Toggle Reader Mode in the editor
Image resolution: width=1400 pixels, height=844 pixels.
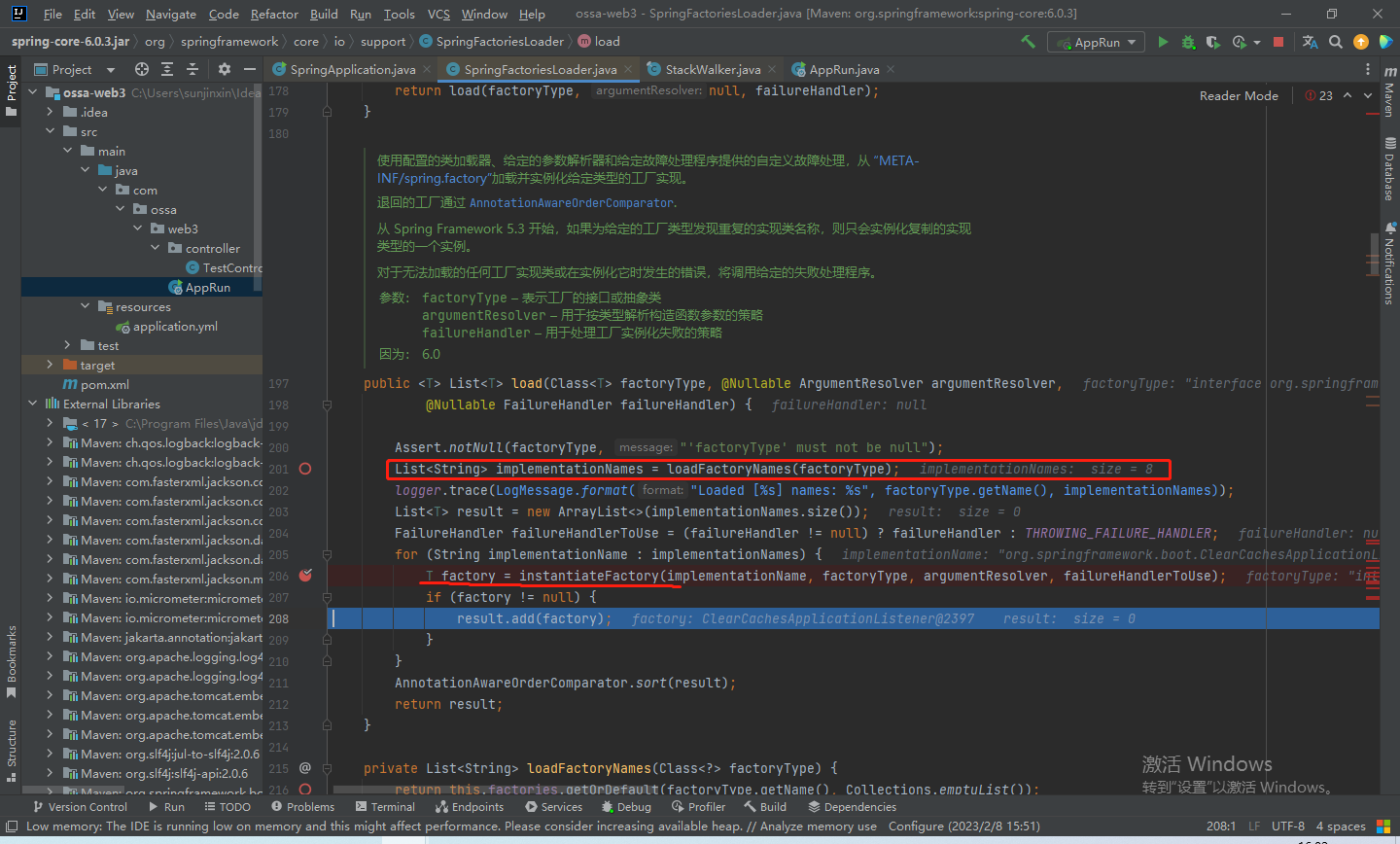point(1239,95)
